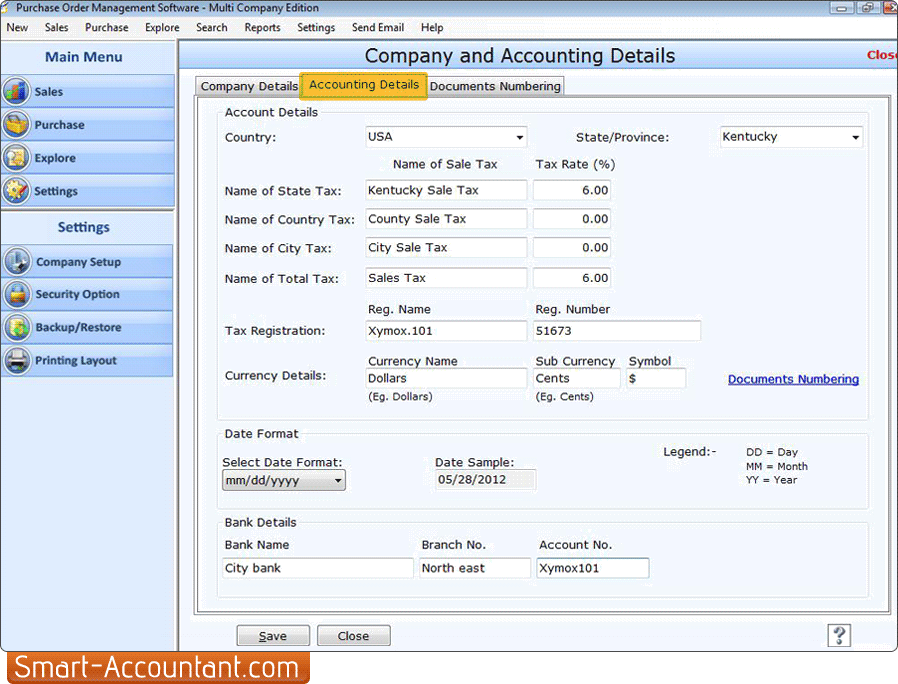Screen dimensions: 898x684
Task: Switch to the Company Details tab
Action: pos(248,86)
